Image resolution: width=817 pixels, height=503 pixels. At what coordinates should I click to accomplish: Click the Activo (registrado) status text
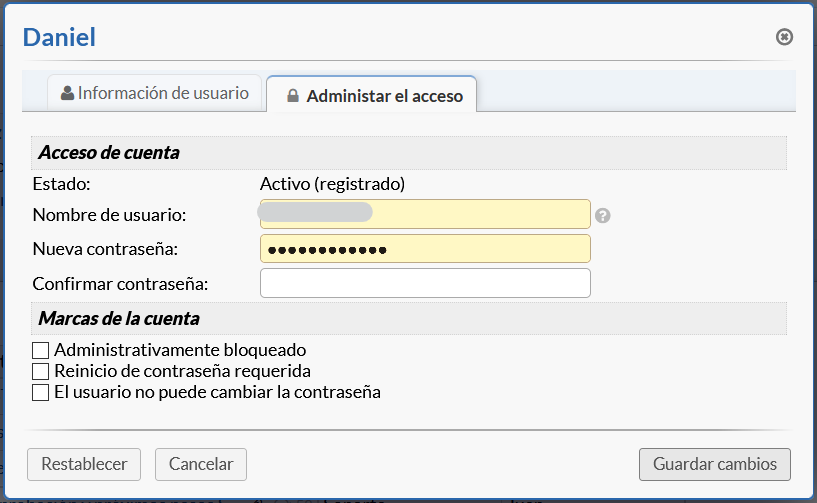pos(332,184)
